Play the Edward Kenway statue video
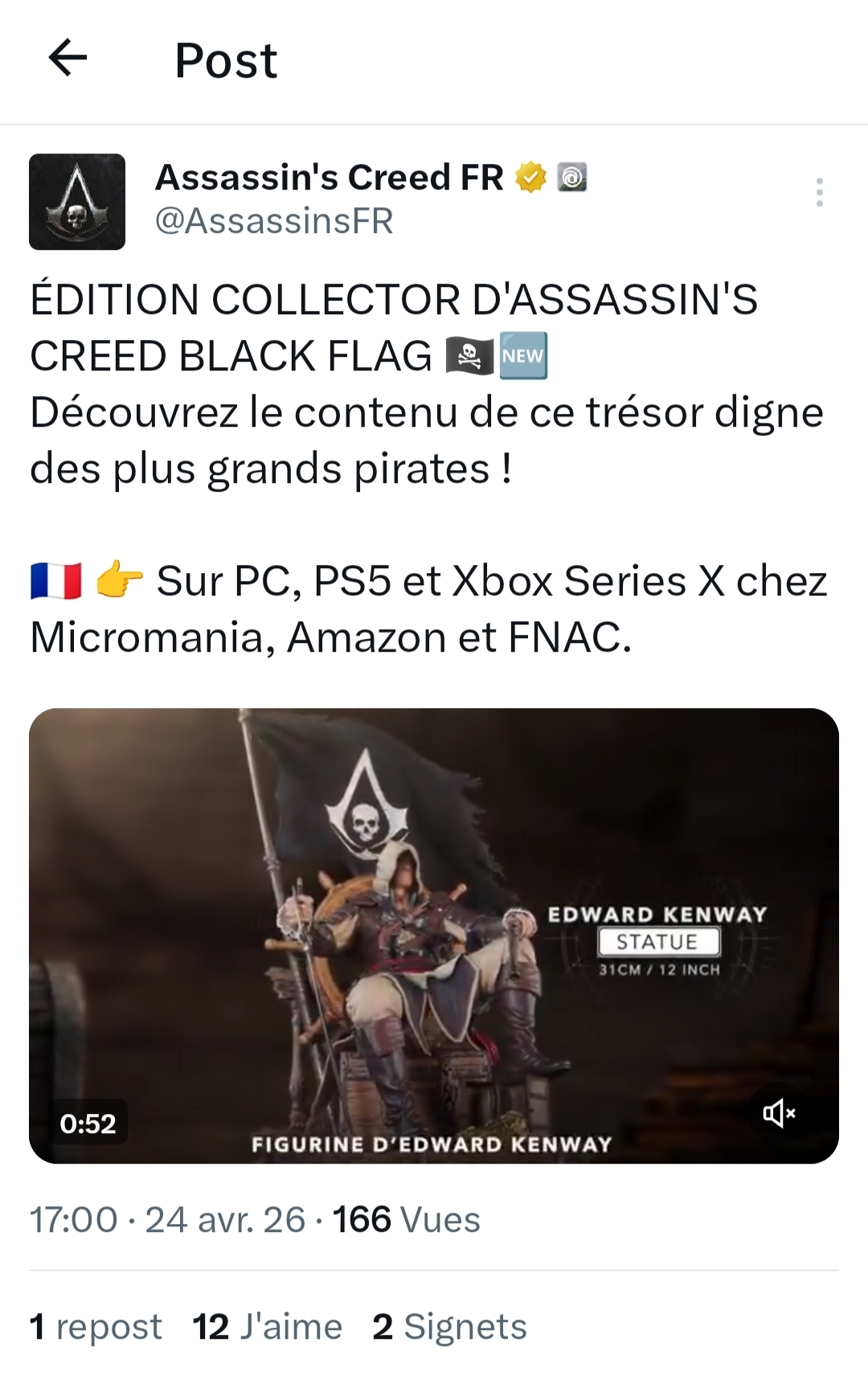This screenshot has width=868, height=1396. pos(434,935)
